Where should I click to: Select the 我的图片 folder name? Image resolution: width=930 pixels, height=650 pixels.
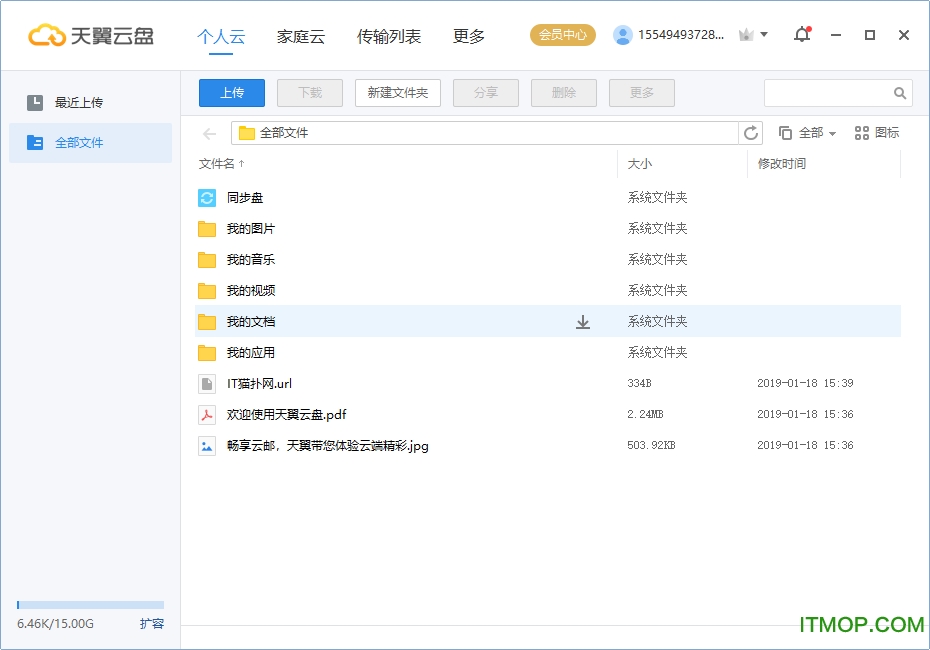click(x=250, y=229)
